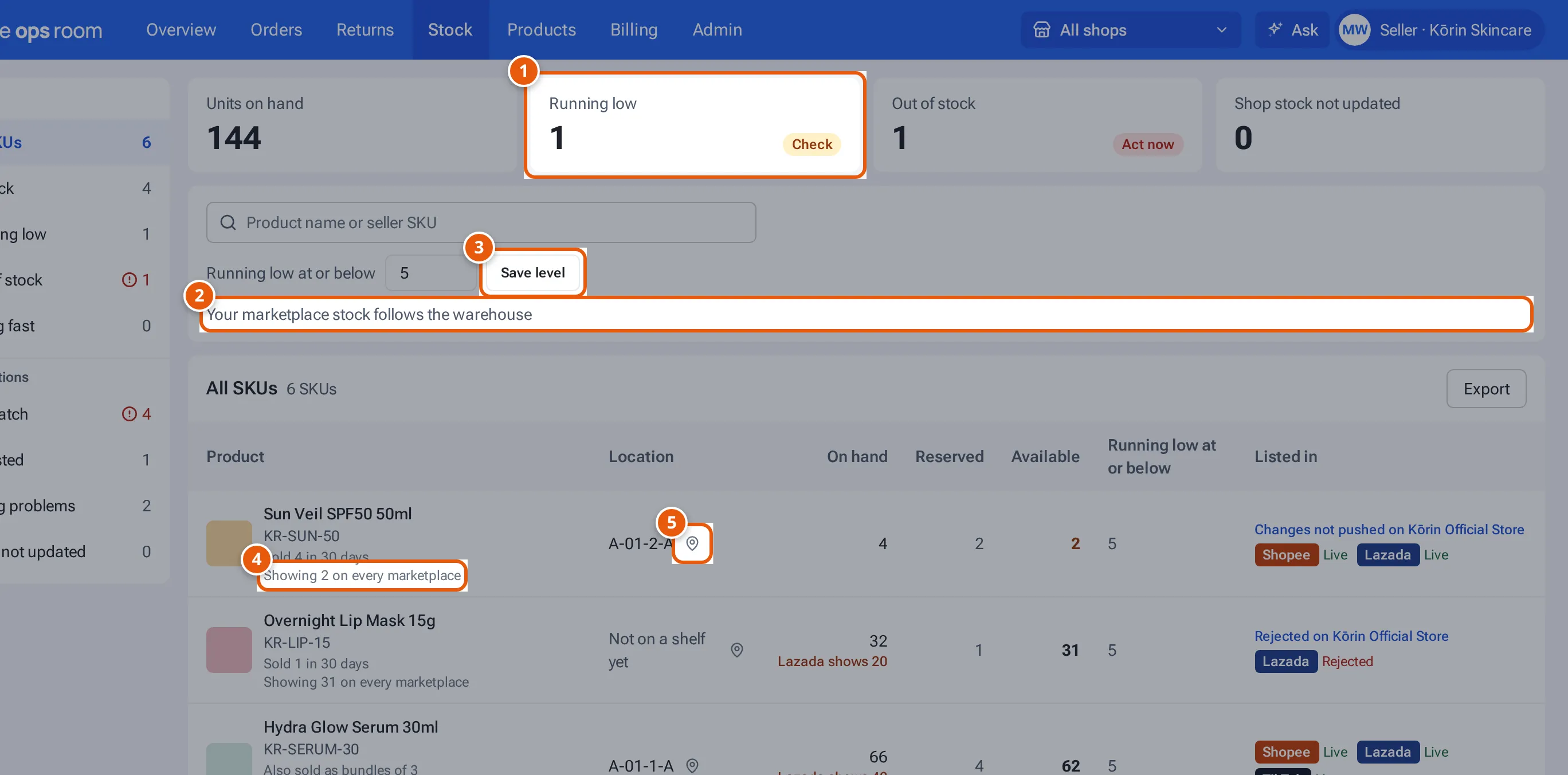Click the Export button
Screen dimensions: 1568x775
click(x=1486, y=389)
